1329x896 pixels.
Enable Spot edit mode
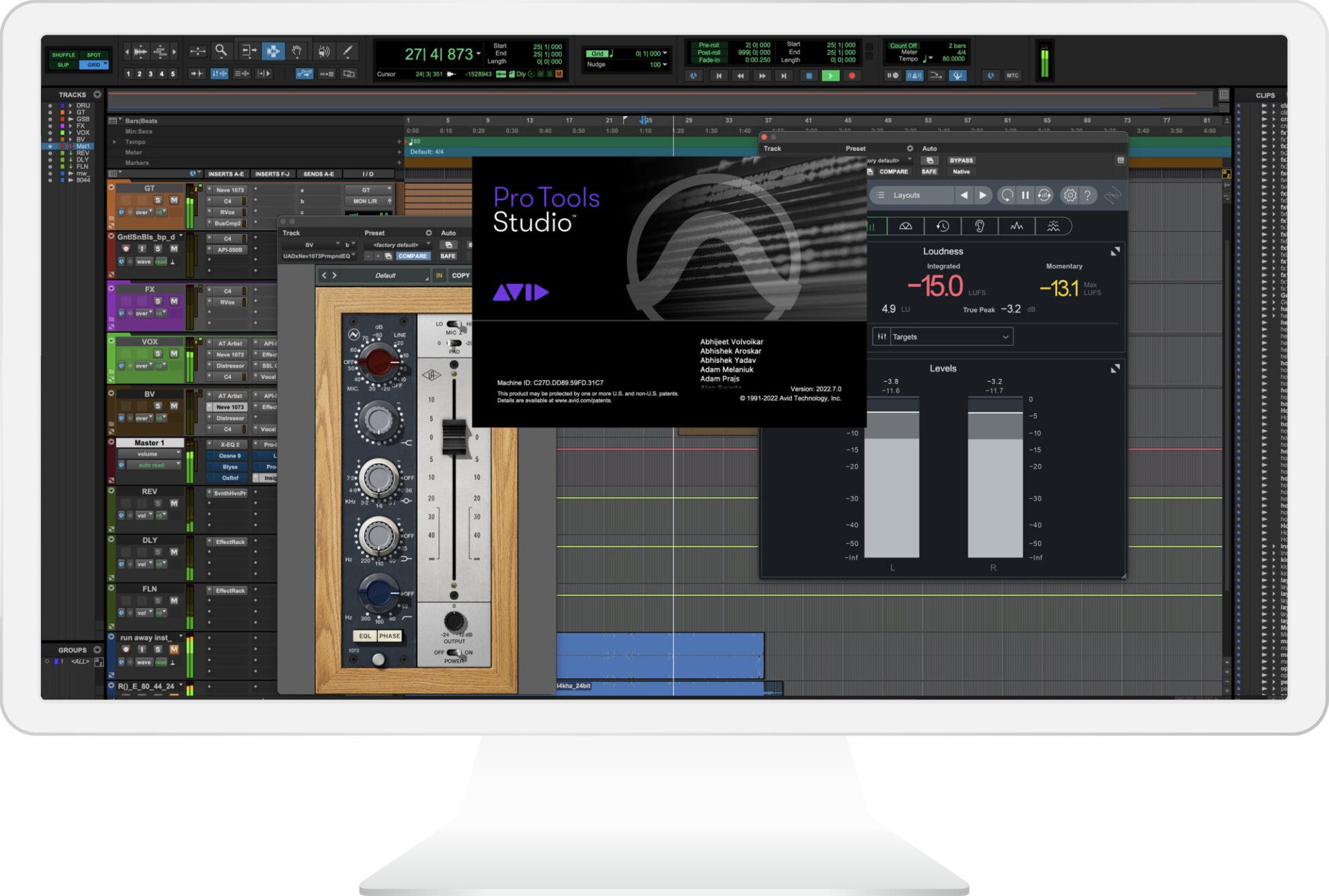[94, 55]
